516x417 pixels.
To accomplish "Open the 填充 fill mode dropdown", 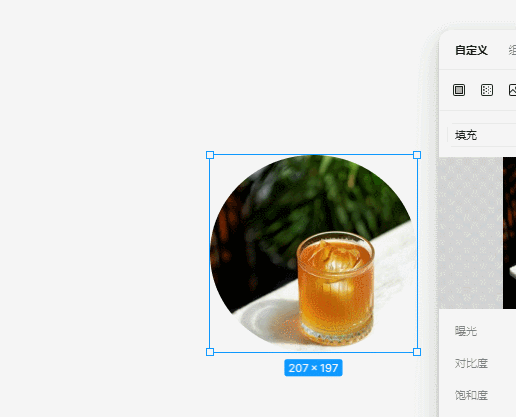I will pos(482,135).
